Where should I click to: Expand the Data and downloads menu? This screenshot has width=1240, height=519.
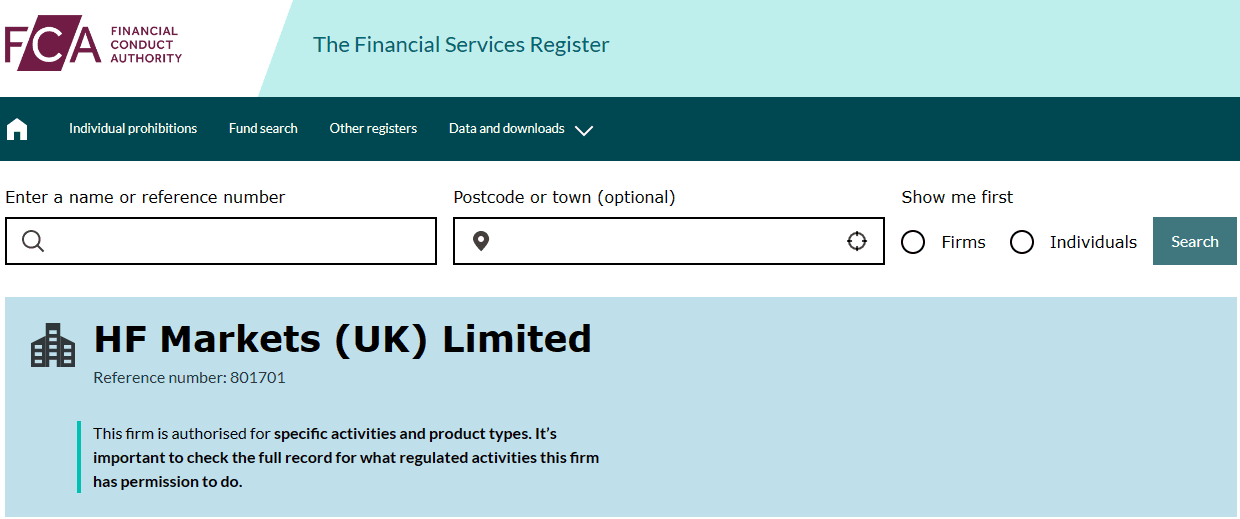pos(521,129)
